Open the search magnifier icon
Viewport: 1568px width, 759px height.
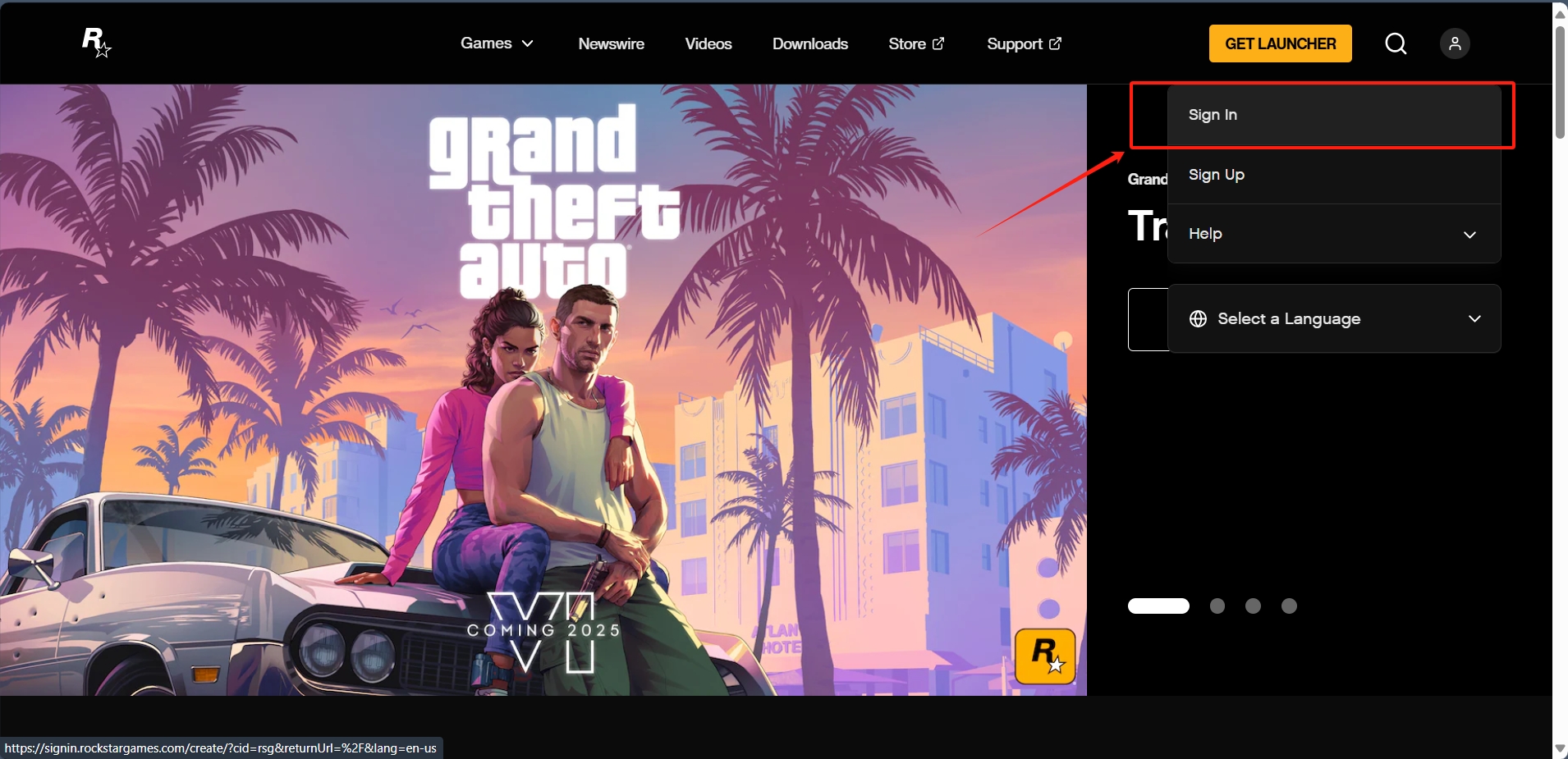1396,43
